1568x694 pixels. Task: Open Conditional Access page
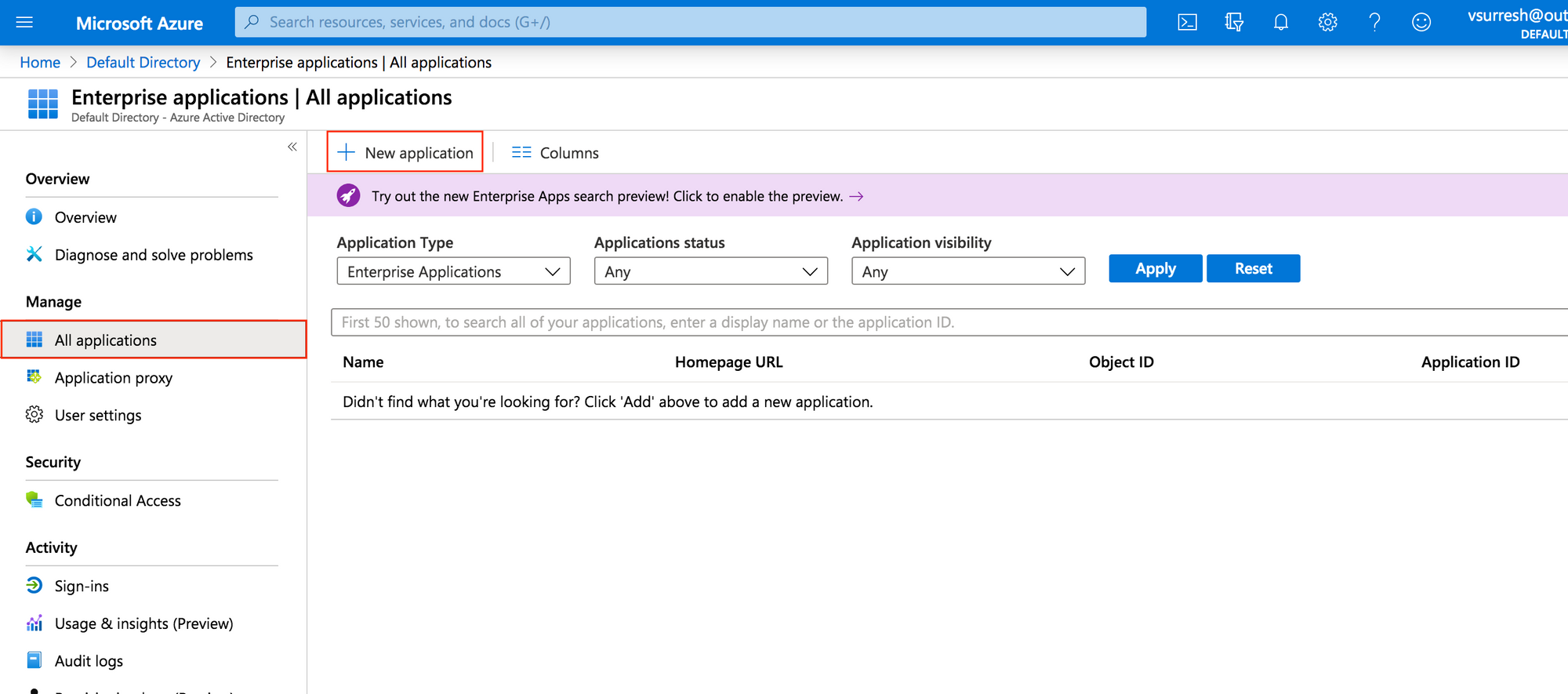(x=118, y=500)
